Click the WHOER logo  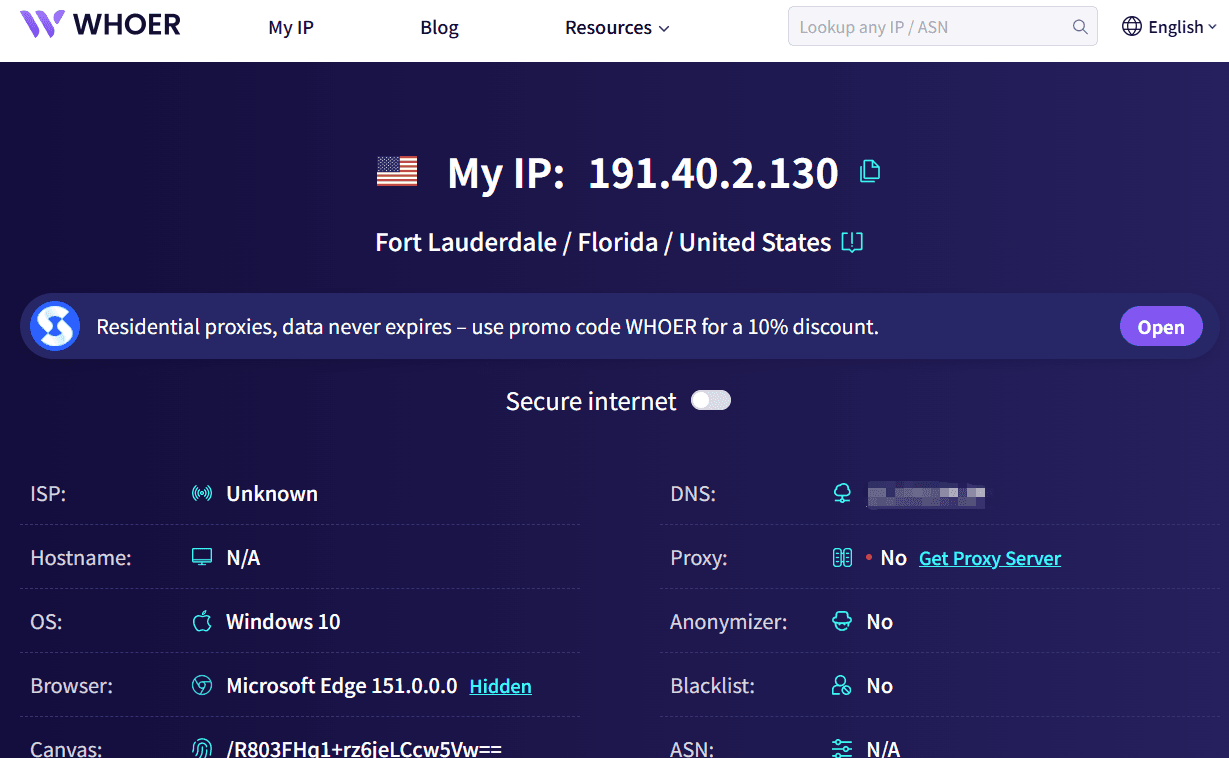click(x=101, y=24)
